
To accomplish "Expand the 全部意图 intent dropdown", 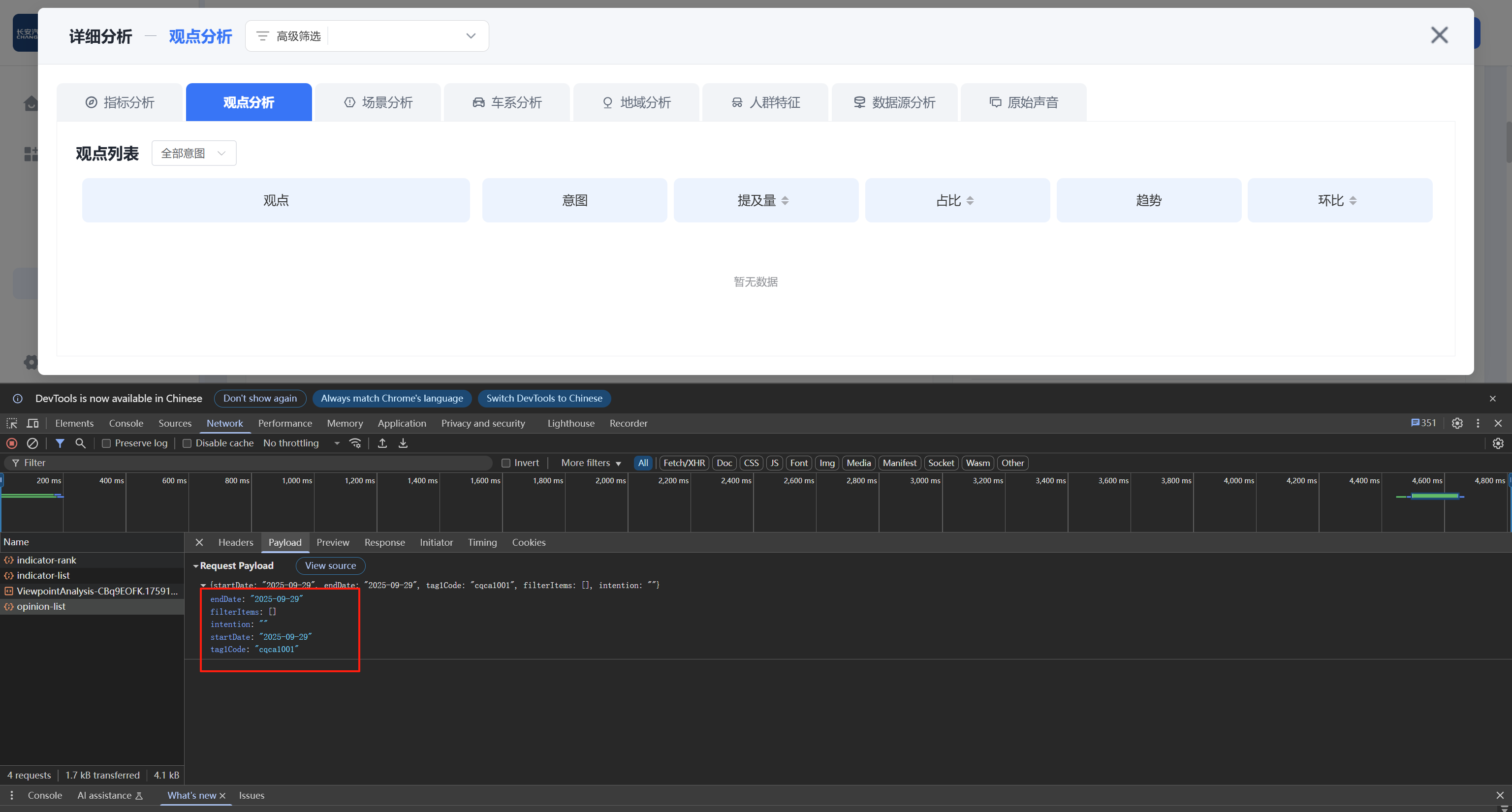I will (x=194, y=153).
